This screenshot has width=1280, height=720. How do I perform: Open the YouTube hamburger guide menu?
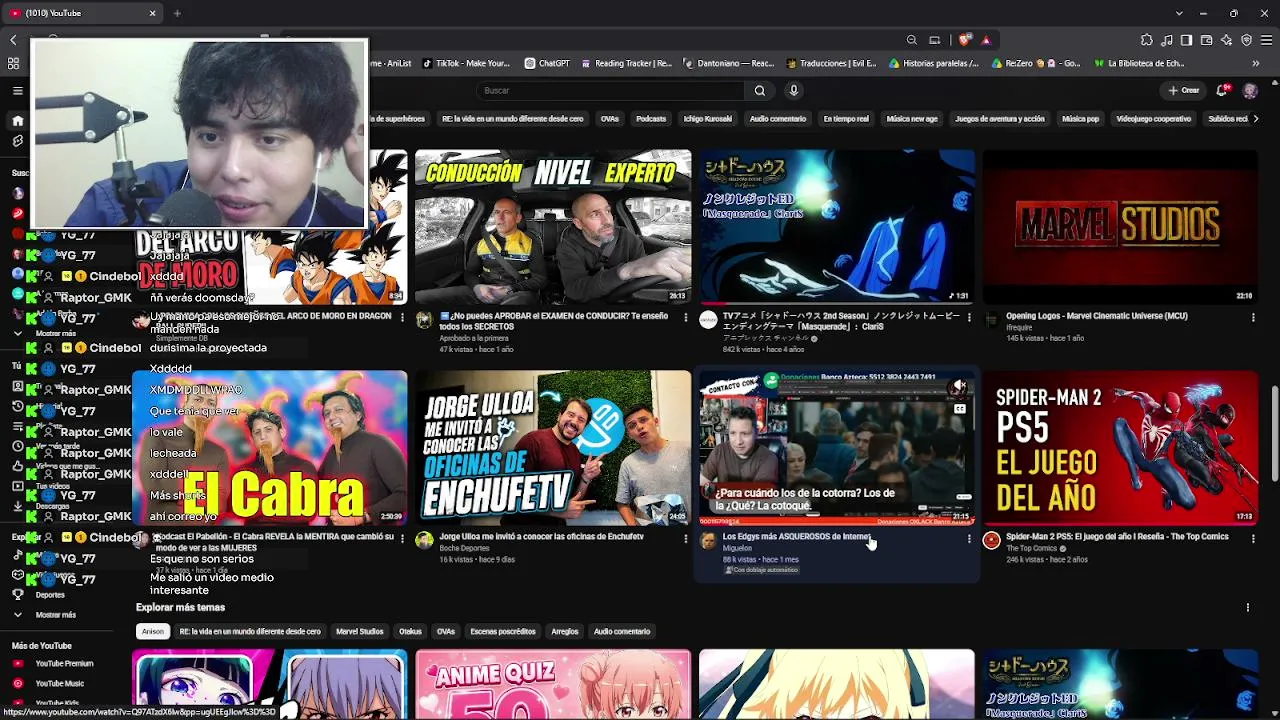coord(17,91)
